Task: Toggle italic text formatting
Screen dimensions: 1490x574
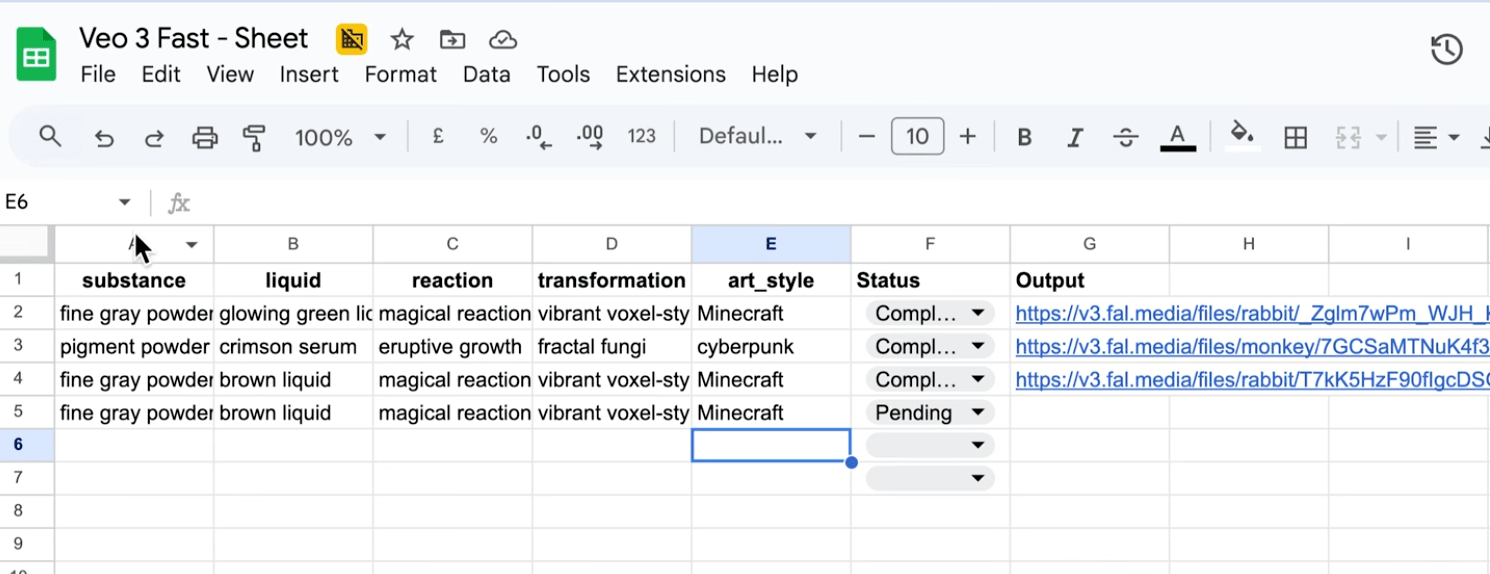Action: pos(1075,137)
